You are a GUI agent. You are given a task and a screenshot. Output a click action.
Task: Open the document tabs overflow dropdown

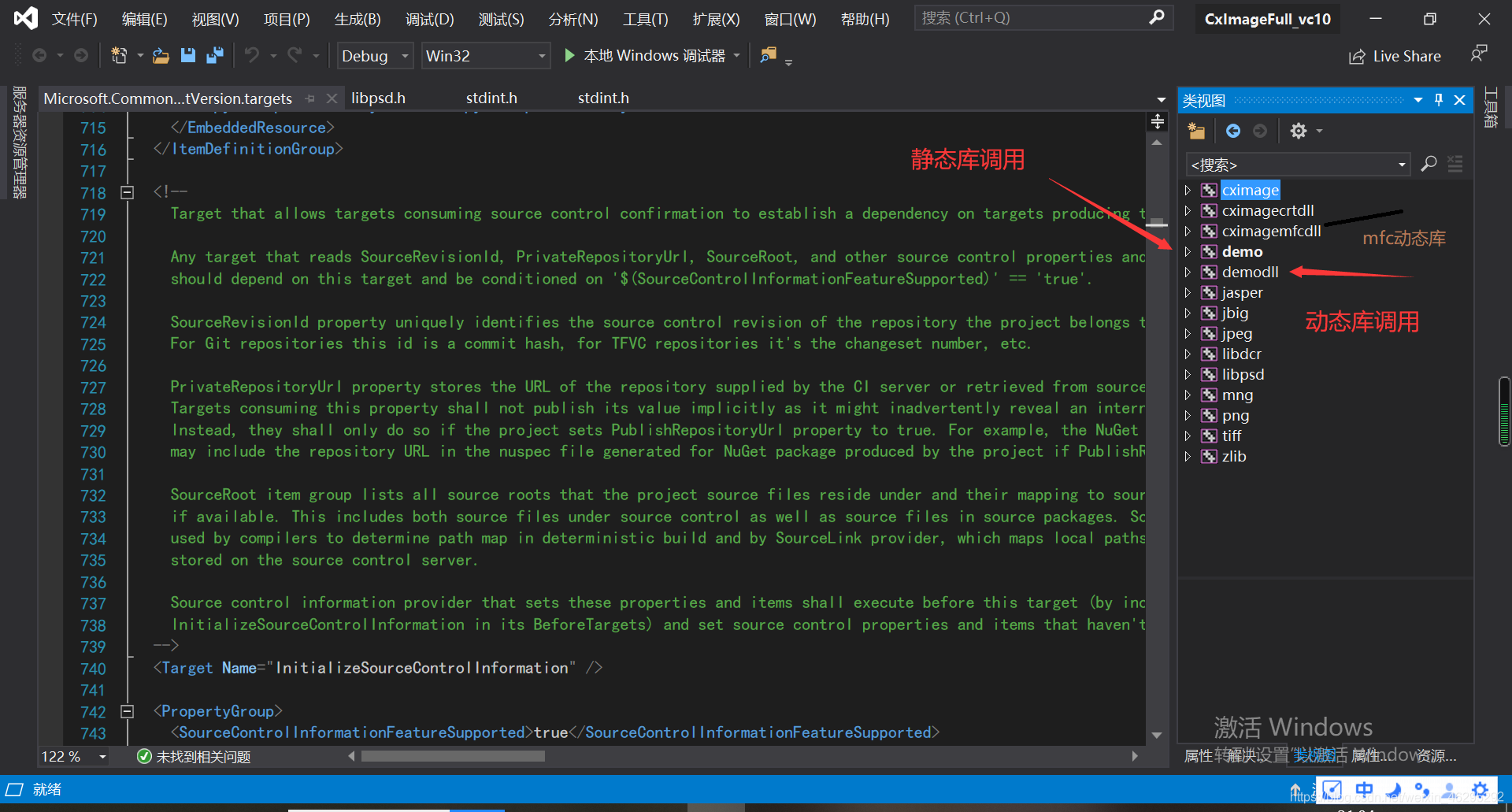(1161, 99)
